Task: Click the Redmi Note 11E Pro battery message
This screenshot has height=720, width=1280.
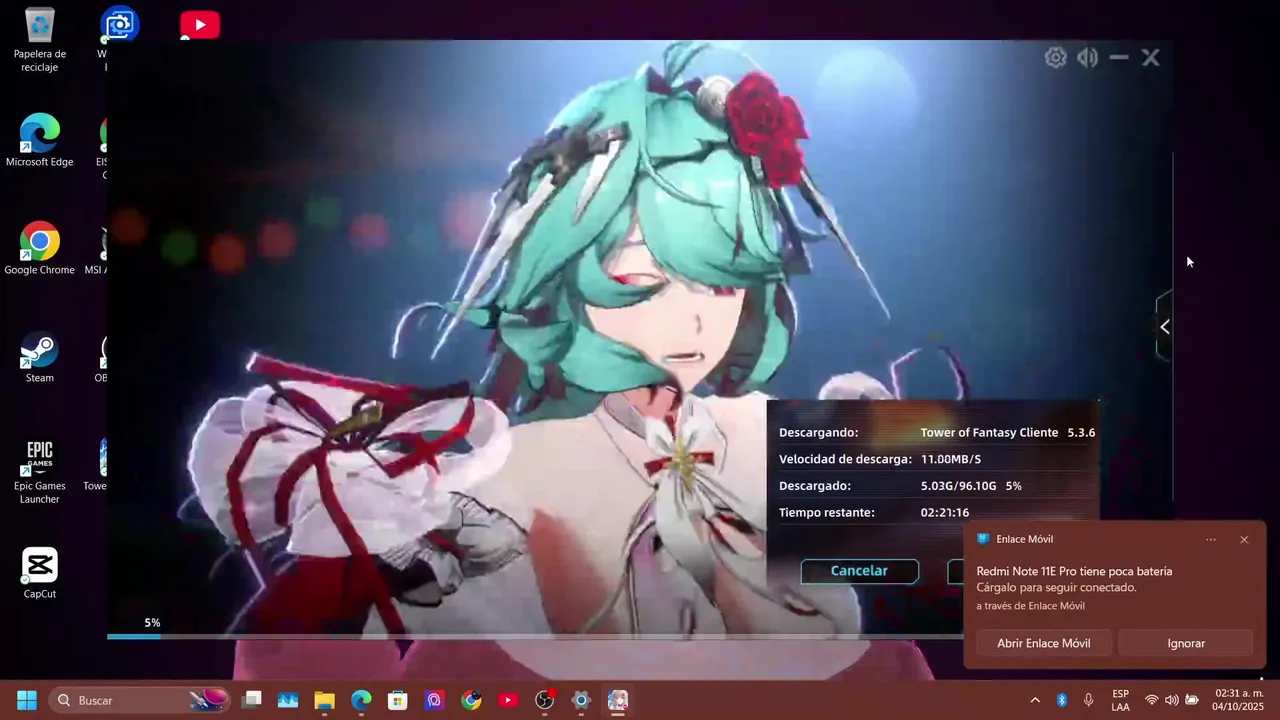Action: pyautogui.click(x=1074, y=571)
